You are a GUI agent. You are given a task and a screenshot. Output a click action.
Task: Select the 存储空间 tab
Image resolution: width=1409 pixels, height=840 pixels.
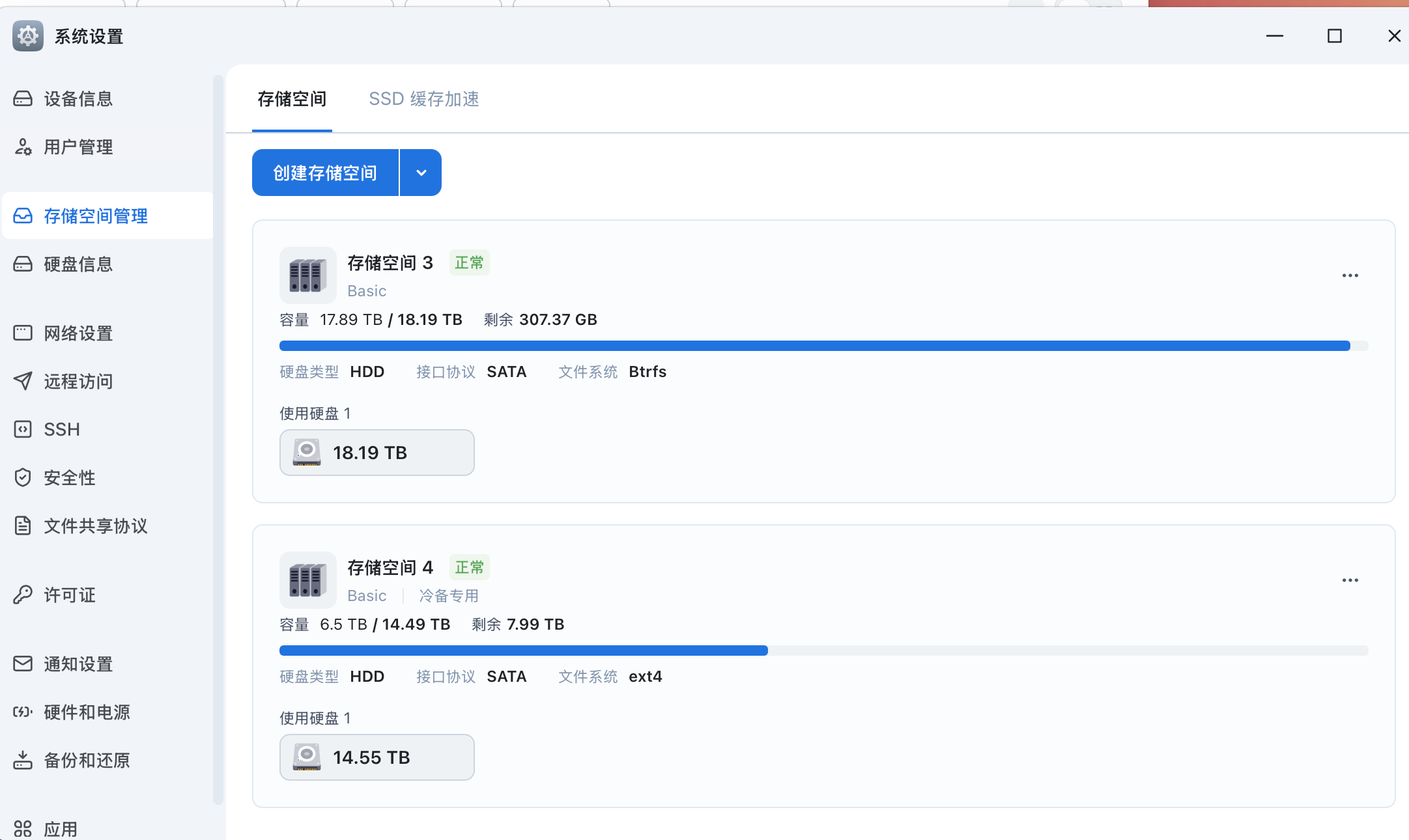(x=292, y=99)
